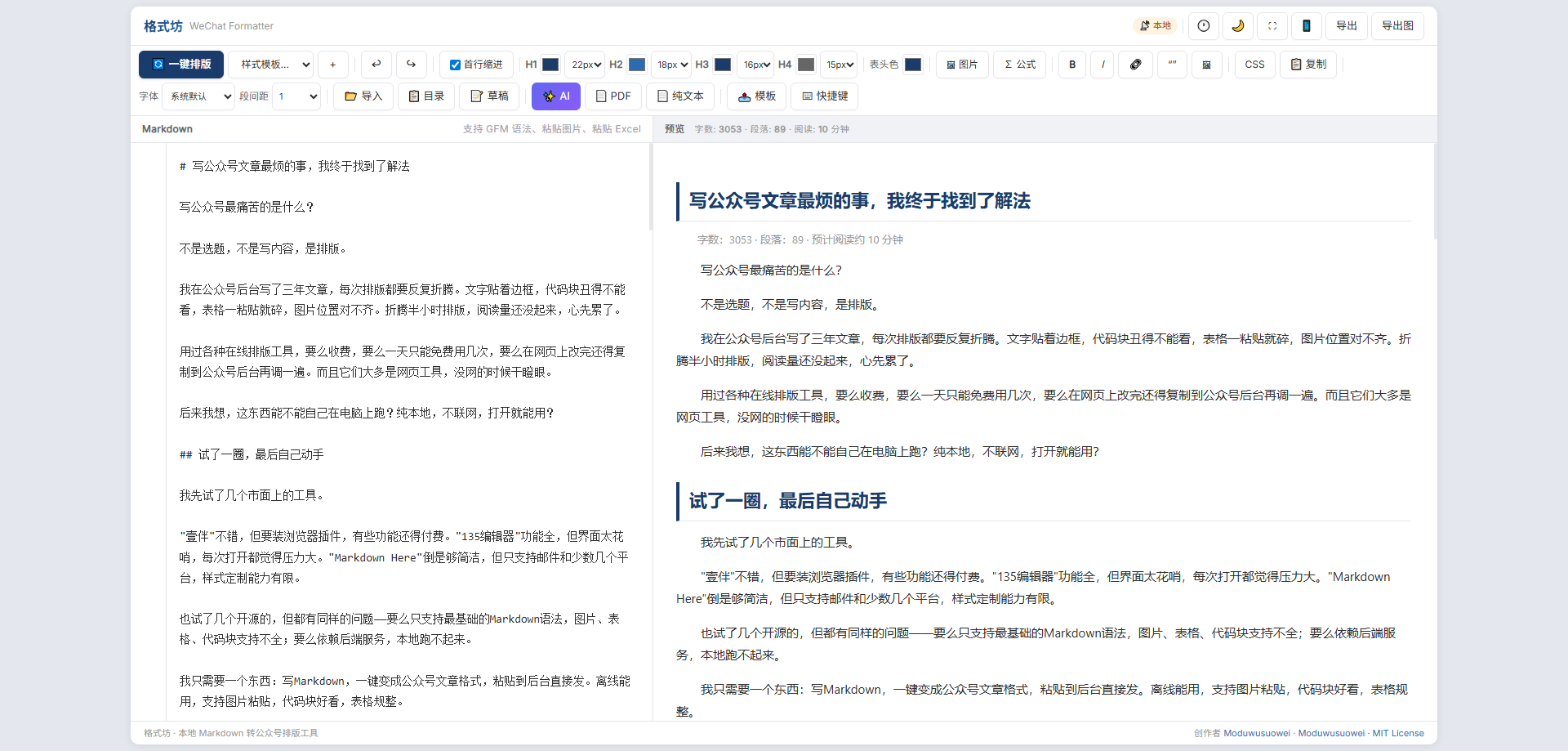Toggle fullscreen with the expand icon
The image size is (1568, 751).
pos(1272,26)
